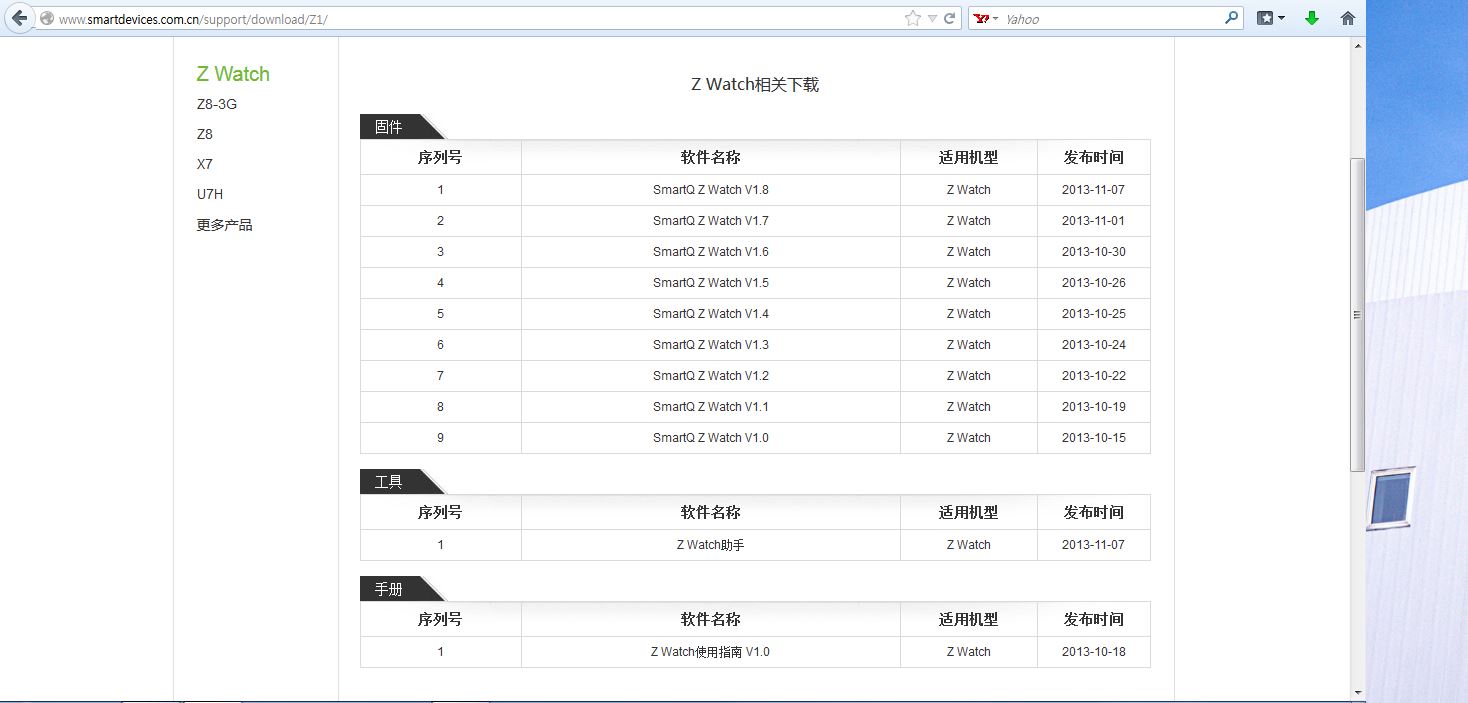Click serial number 9 in 固件 table
This screenshot has width=1468, height=703.
coord(440,438)
